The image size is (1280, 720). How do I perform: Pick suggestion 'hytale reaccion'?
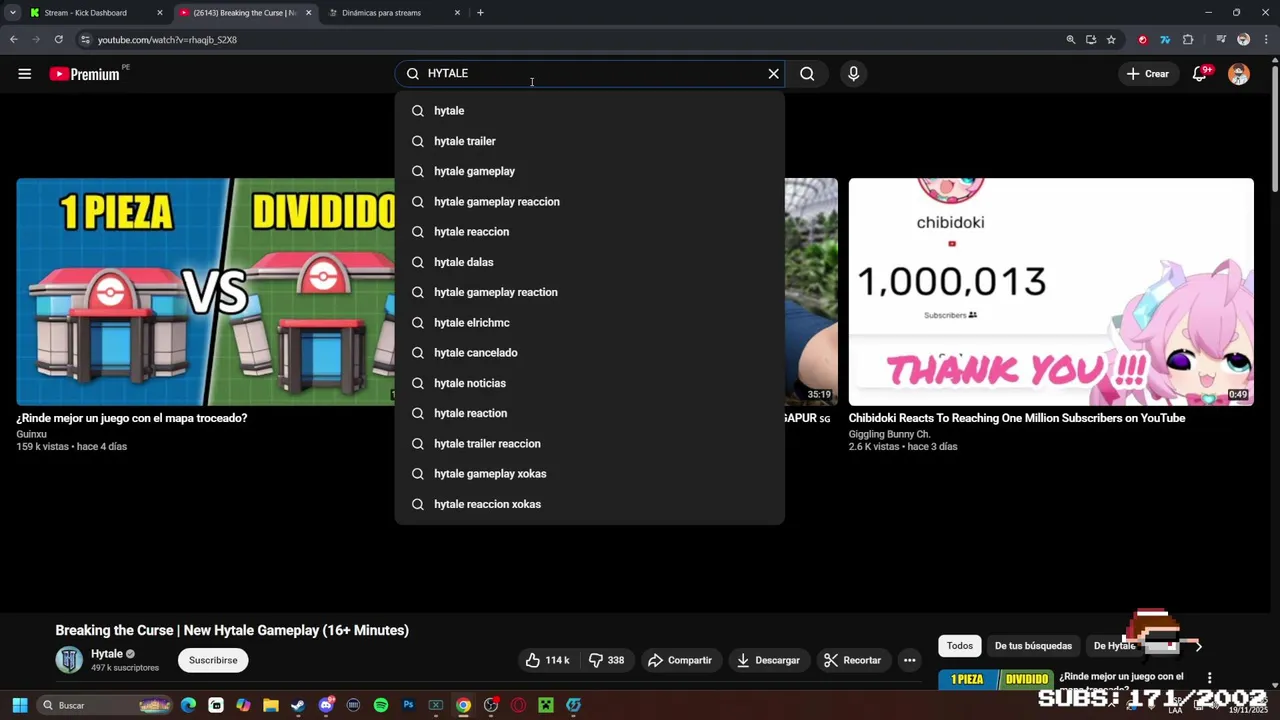(589, 232)
